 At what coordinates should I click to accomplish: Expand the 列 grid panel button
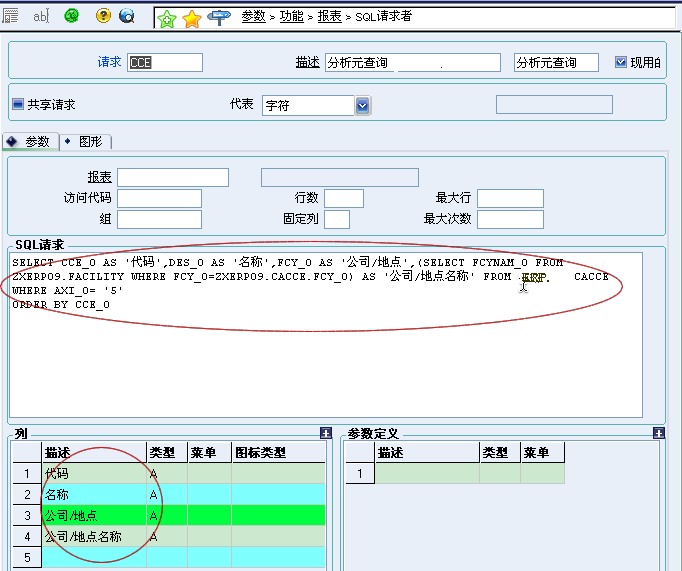325,433
